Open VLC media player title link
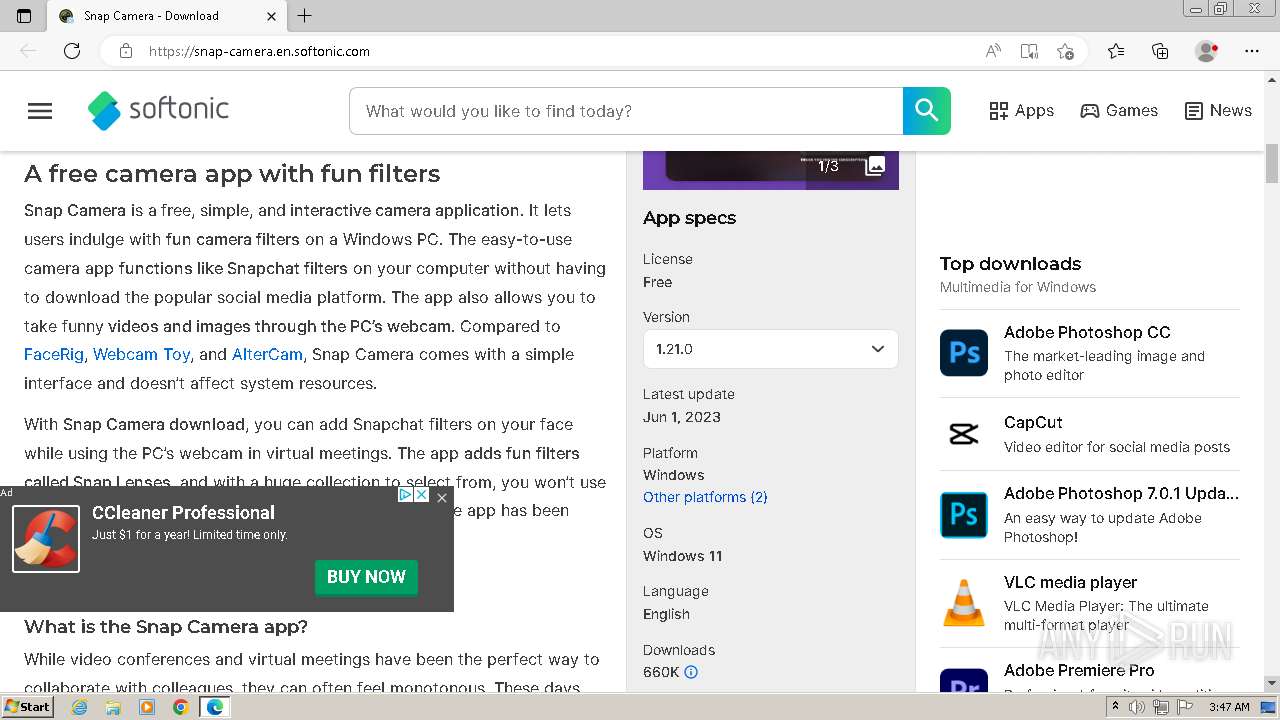Image resolution: width=1280 pixels, height=720 pixels. [x=1070, y=582]
